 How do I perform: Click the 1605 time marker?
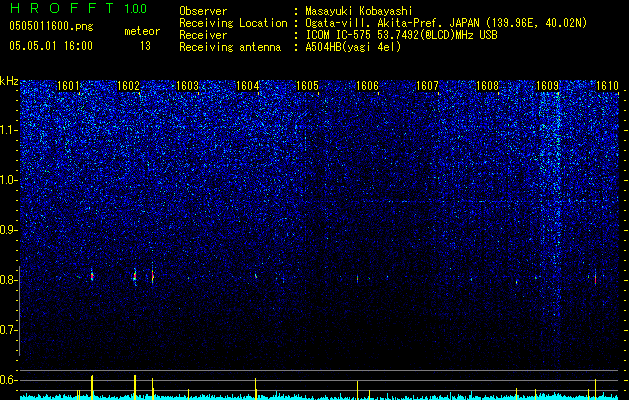(x=307, y=86)
